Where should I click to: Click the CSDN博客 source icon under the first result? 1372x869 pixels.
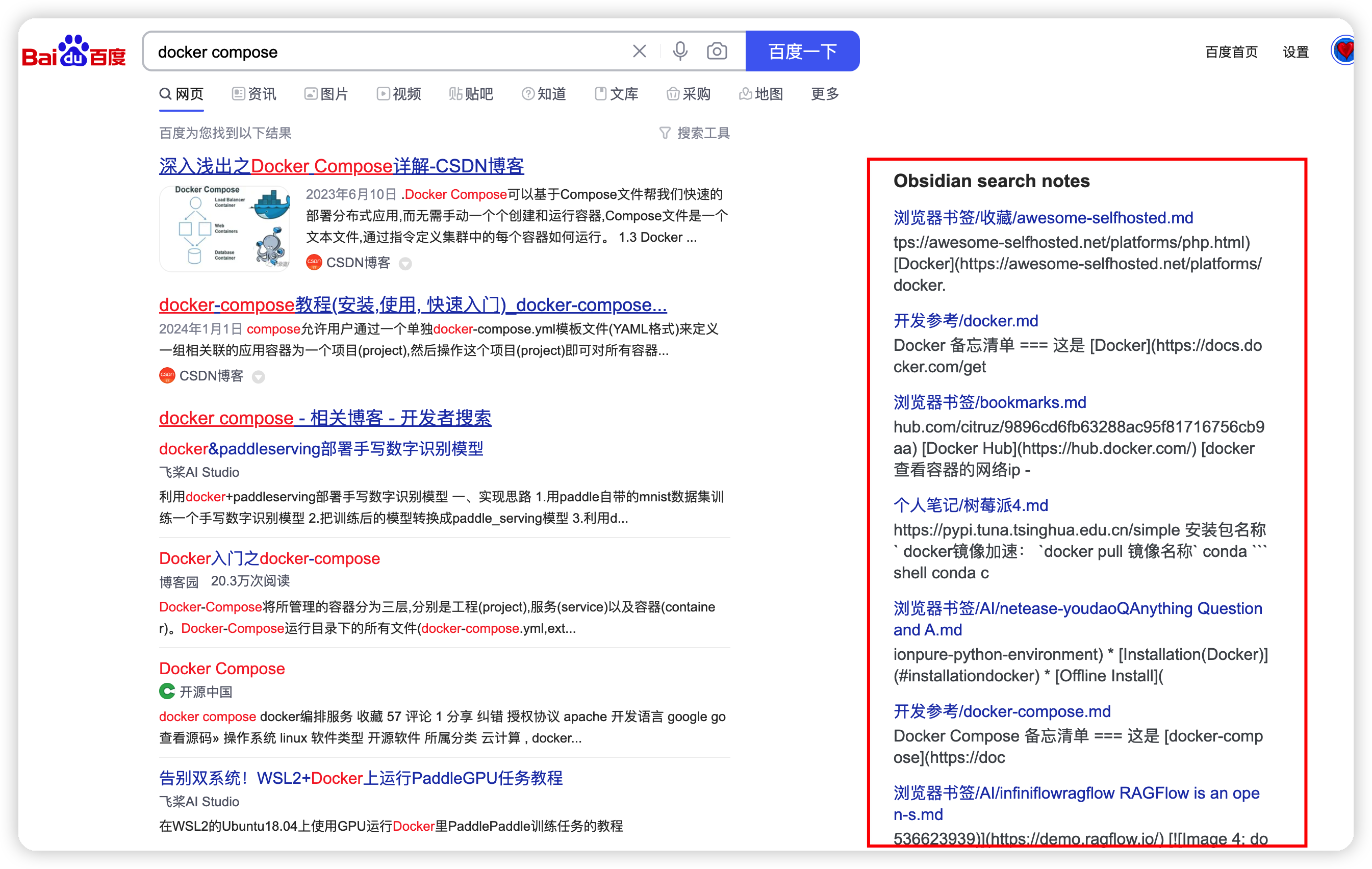(x=313, y=263)
